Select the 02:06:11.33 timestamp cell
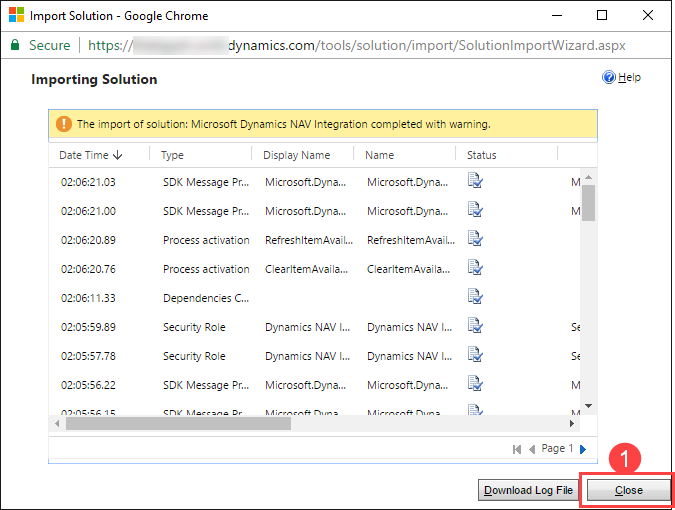The image size is (675, 510). coord(88,298)
